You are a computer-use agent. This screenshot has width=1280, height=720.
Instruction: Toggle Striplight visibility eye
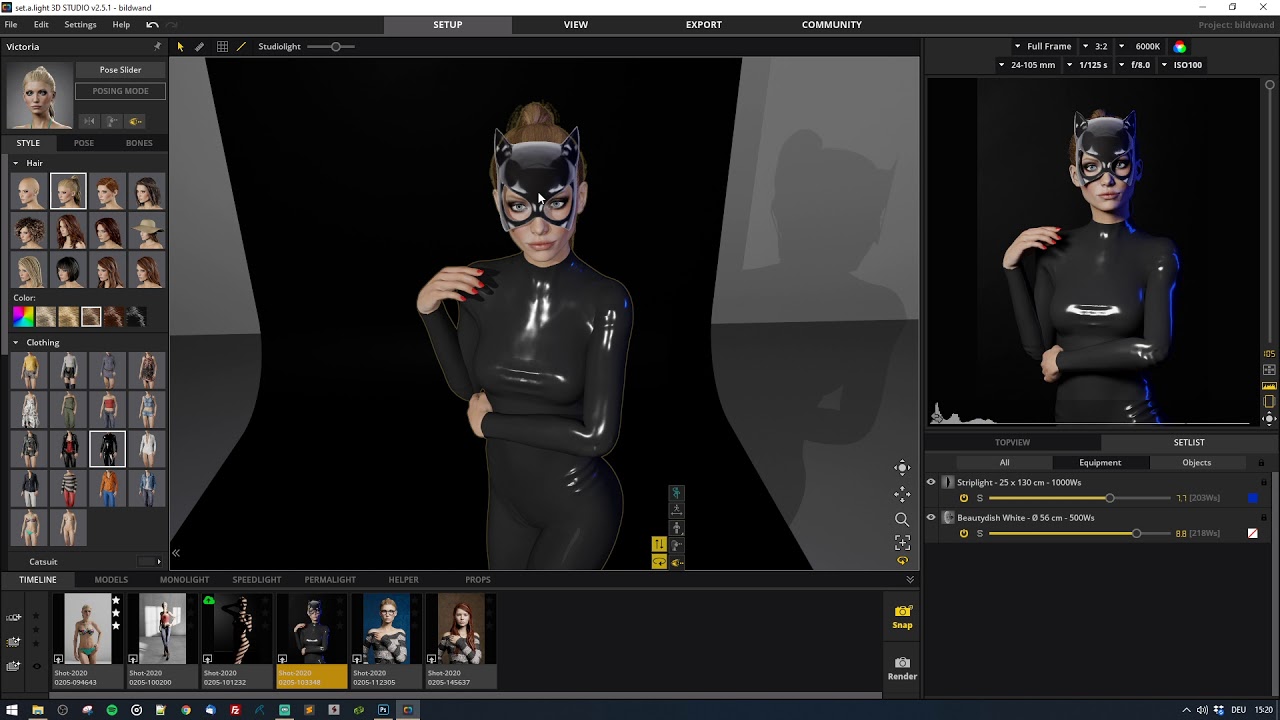(931, 482)
